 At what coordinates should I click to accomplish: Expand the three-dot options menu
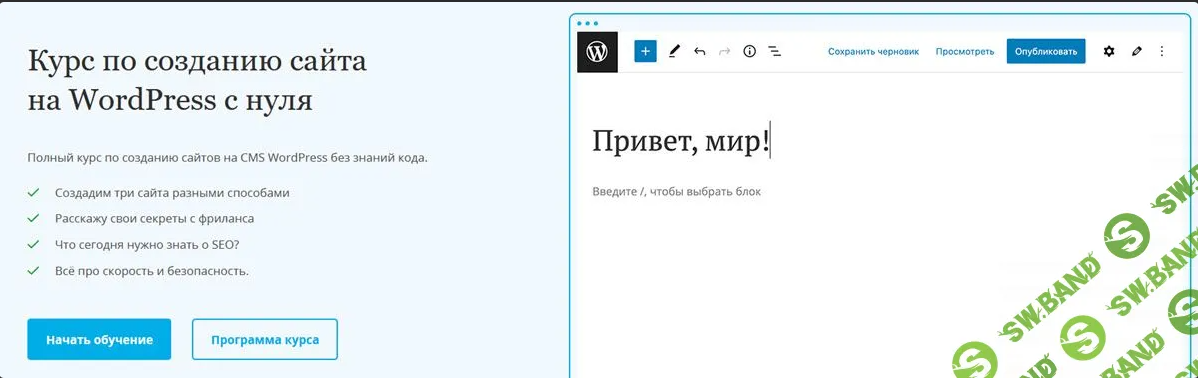[1162, 51]
